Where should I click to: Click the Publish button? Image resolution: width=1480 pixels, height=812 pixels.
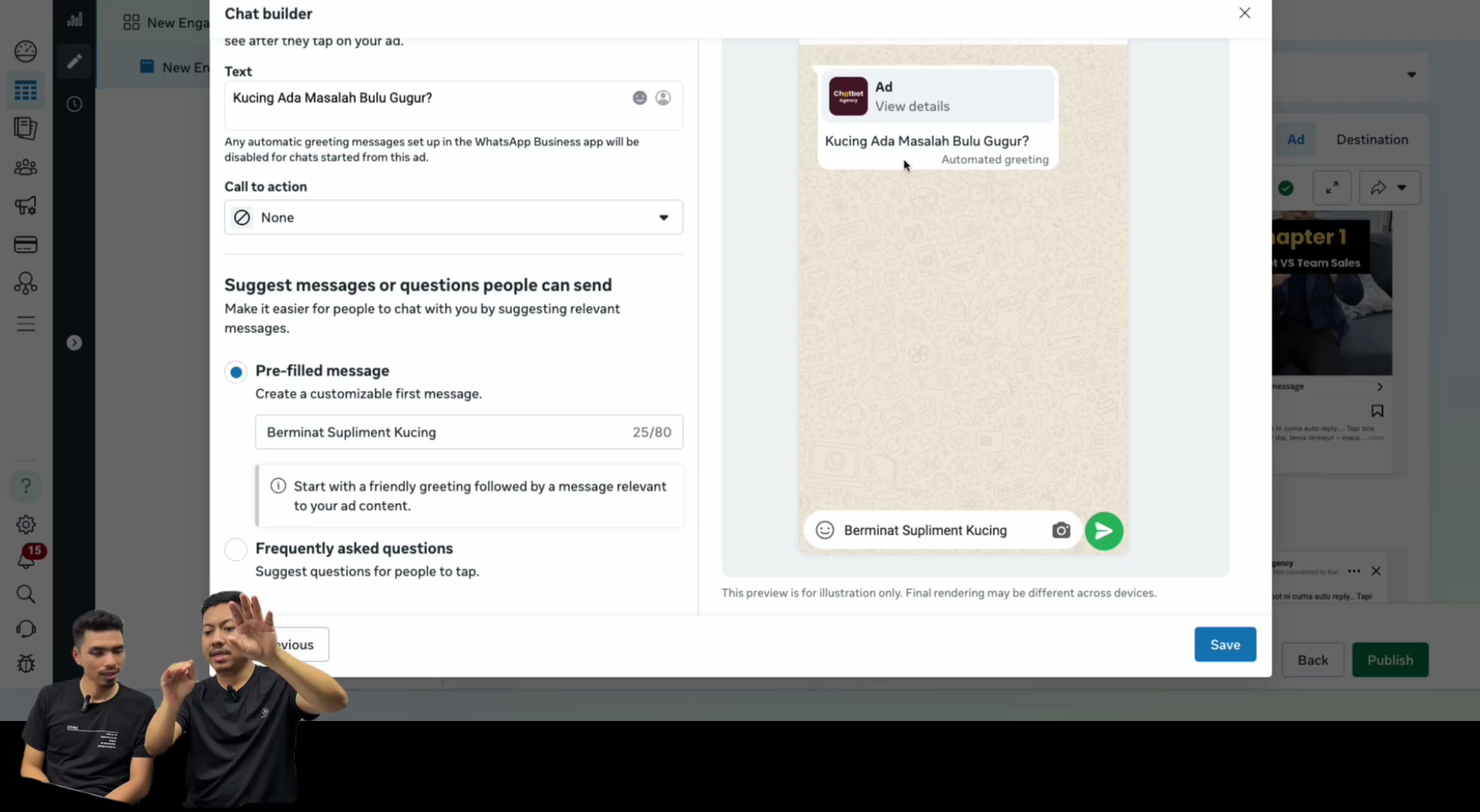tap(1390, 660)
